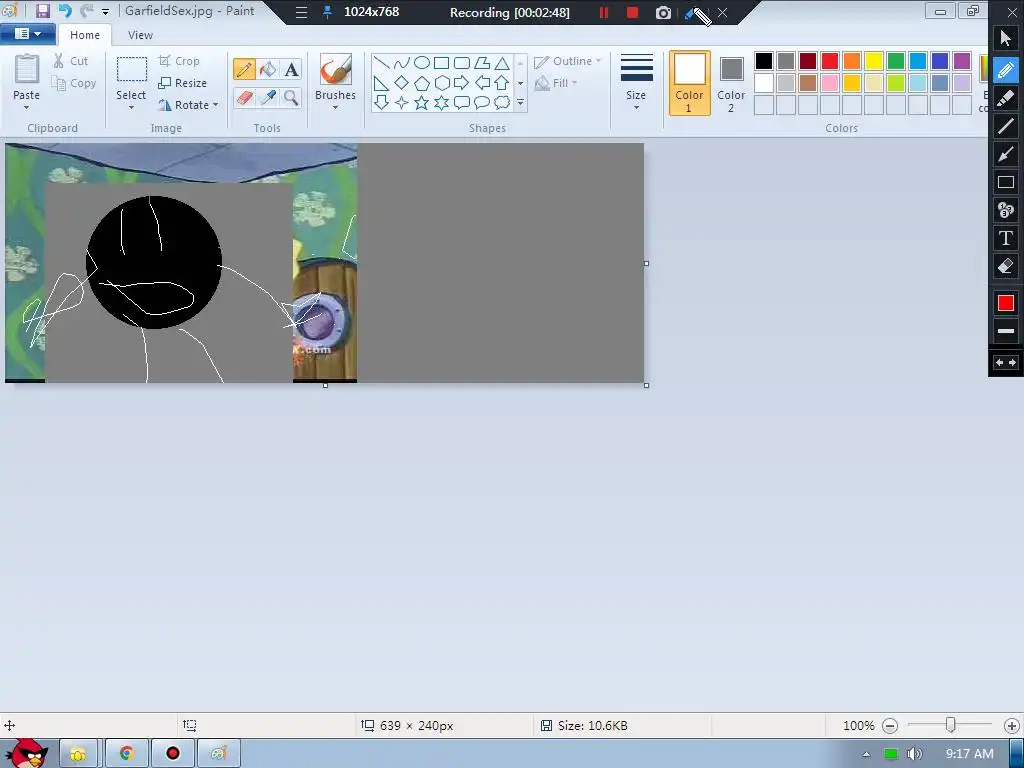Pick the black color swatch
The width and height of the screenshot is (1024, 768).
point(763,61)
